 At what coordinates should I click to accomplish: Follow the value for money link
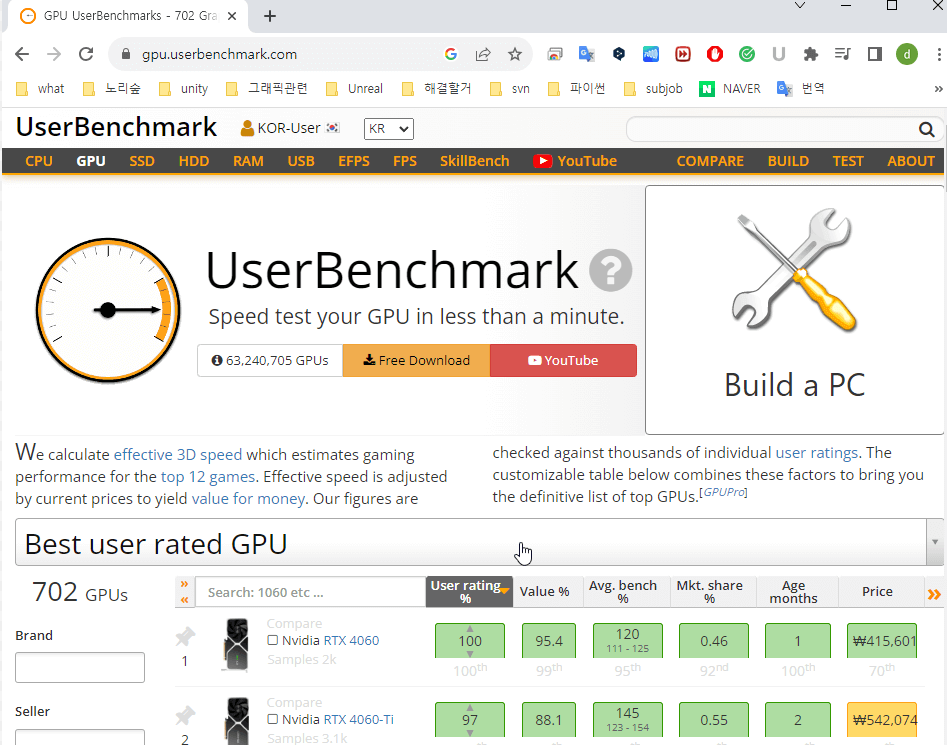[248, 499]
